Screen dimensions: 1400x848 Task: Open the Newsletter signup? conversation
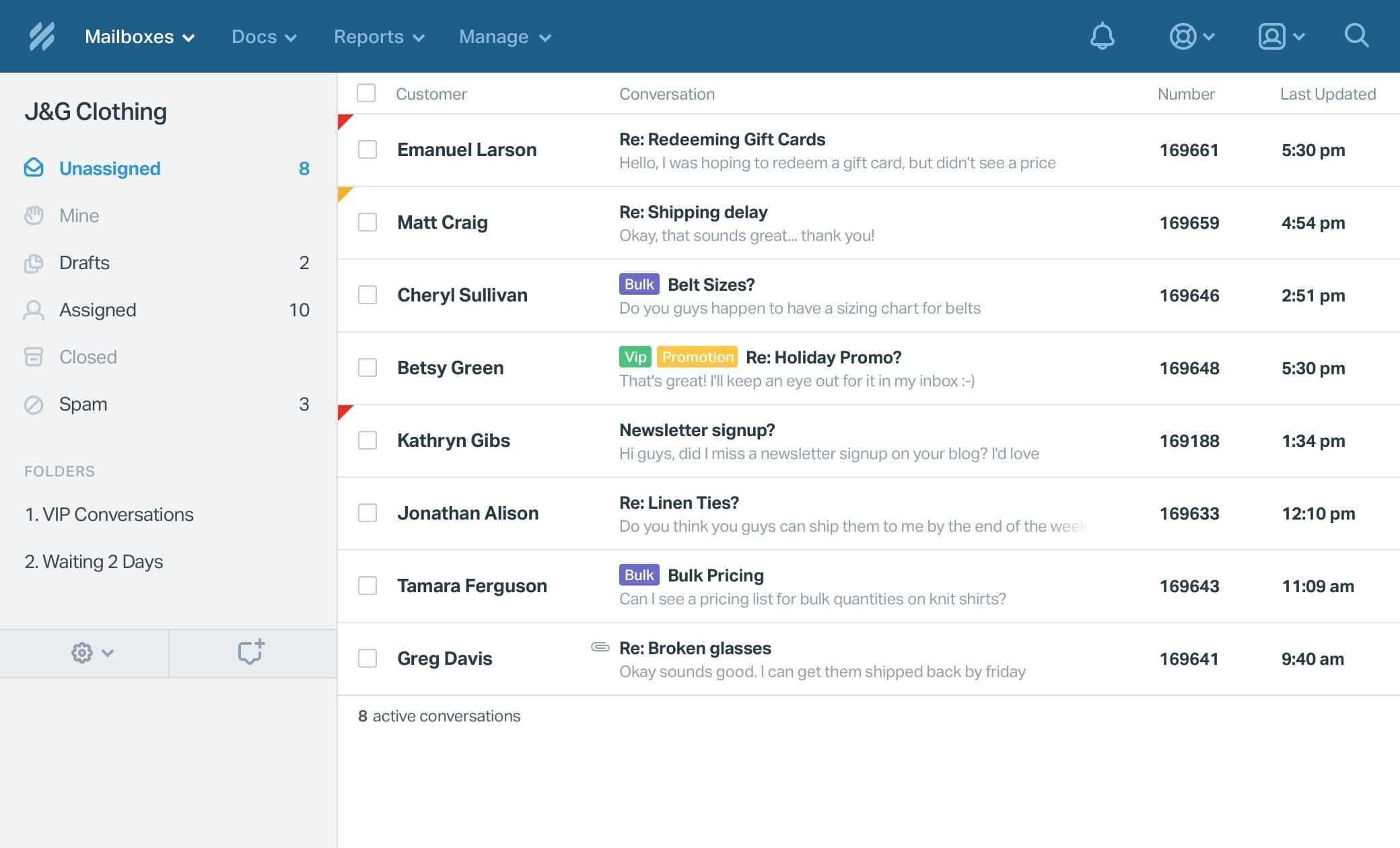697,430
